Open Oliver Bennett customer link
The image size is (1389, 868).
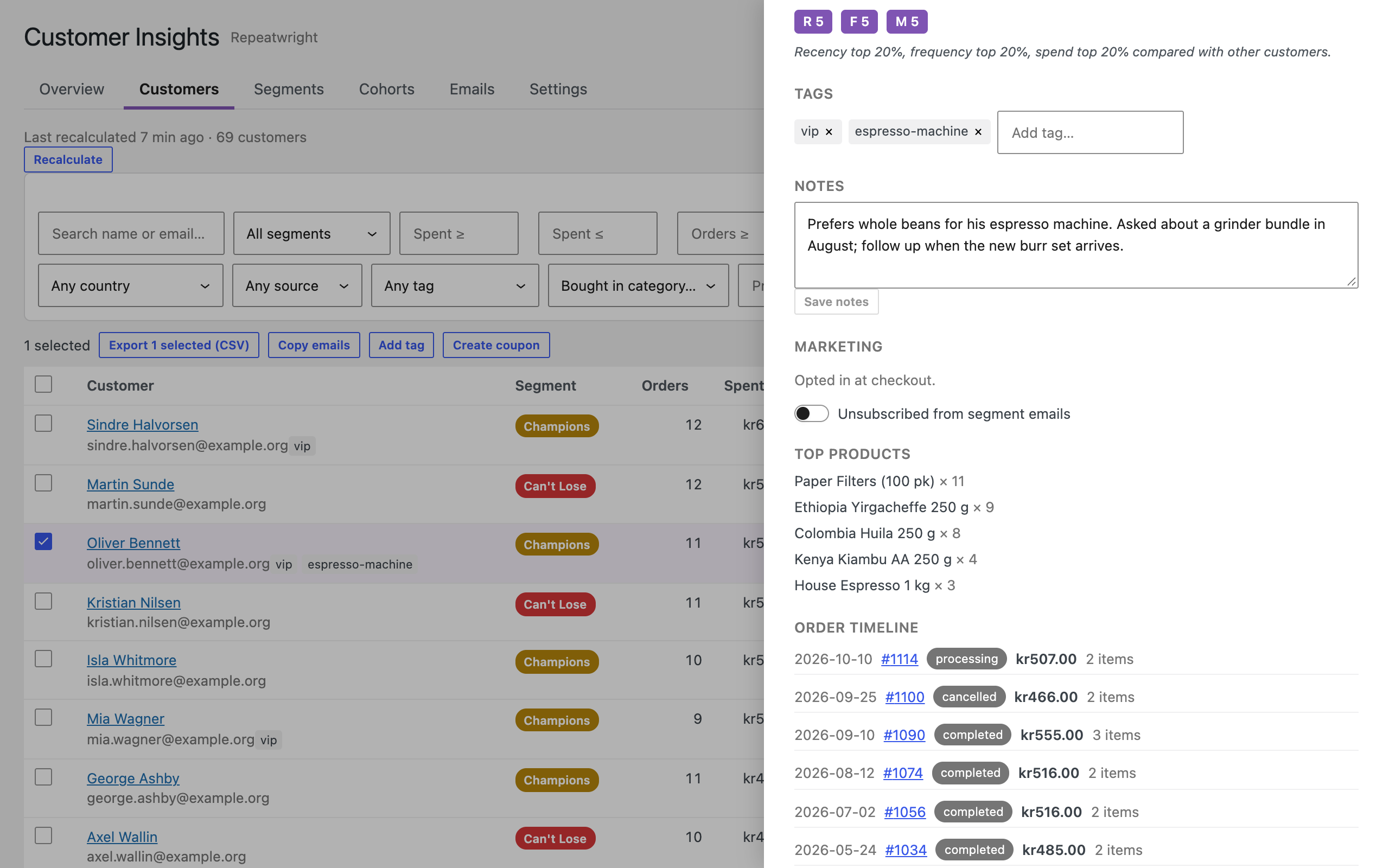click(133, 542)
